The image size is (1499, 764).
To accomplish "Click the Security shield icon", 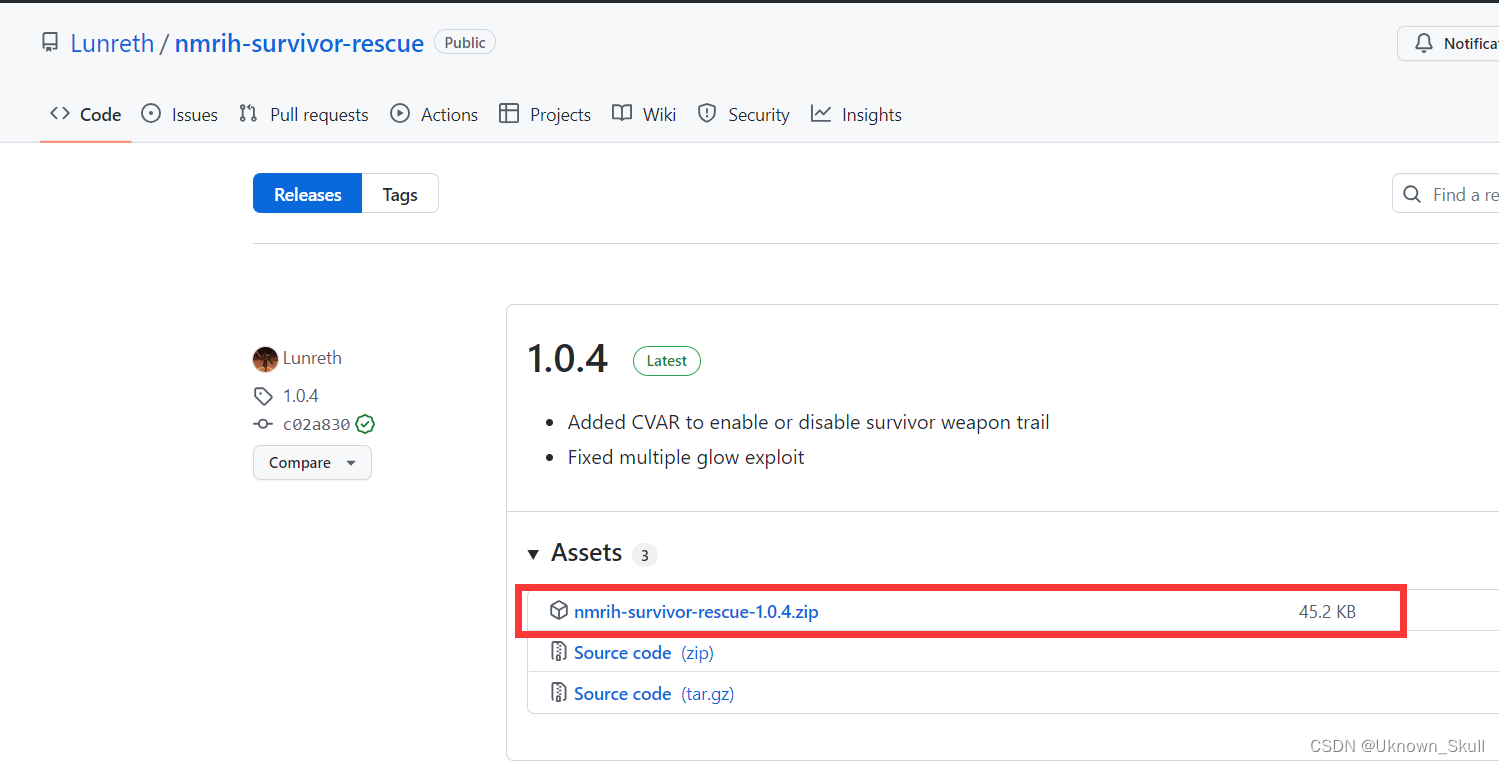I will click(707, 114).
